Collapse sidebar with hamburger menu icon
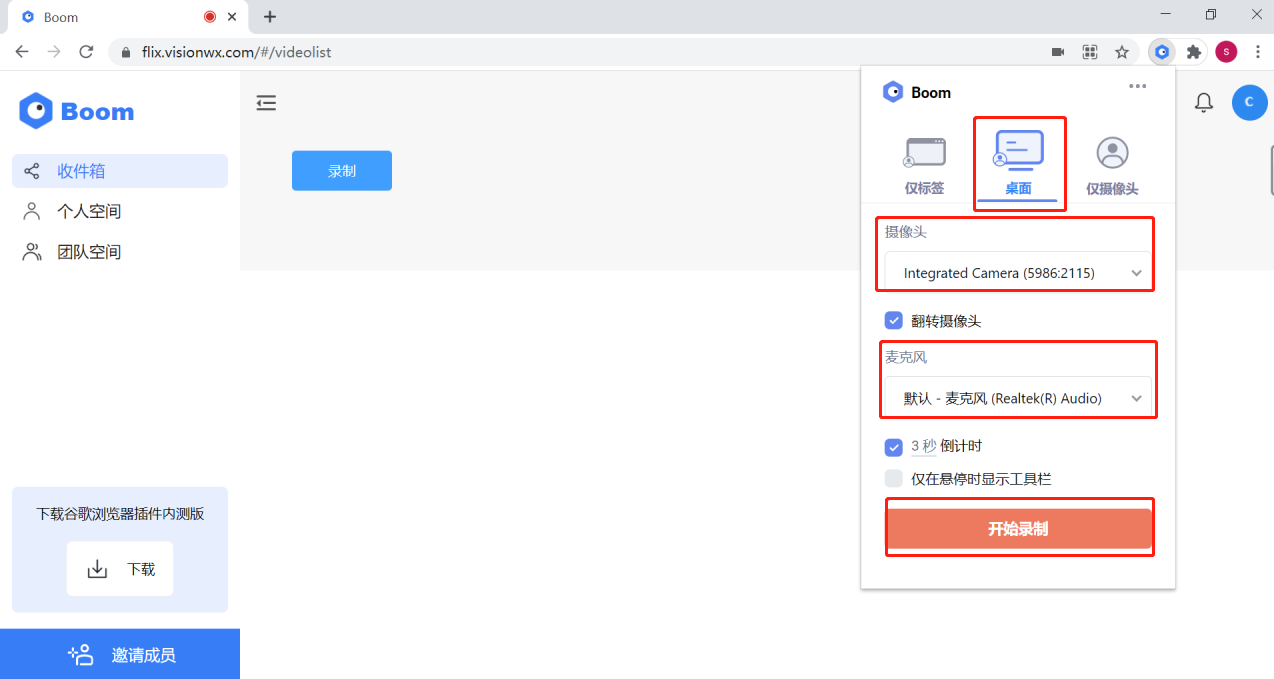 266,103
